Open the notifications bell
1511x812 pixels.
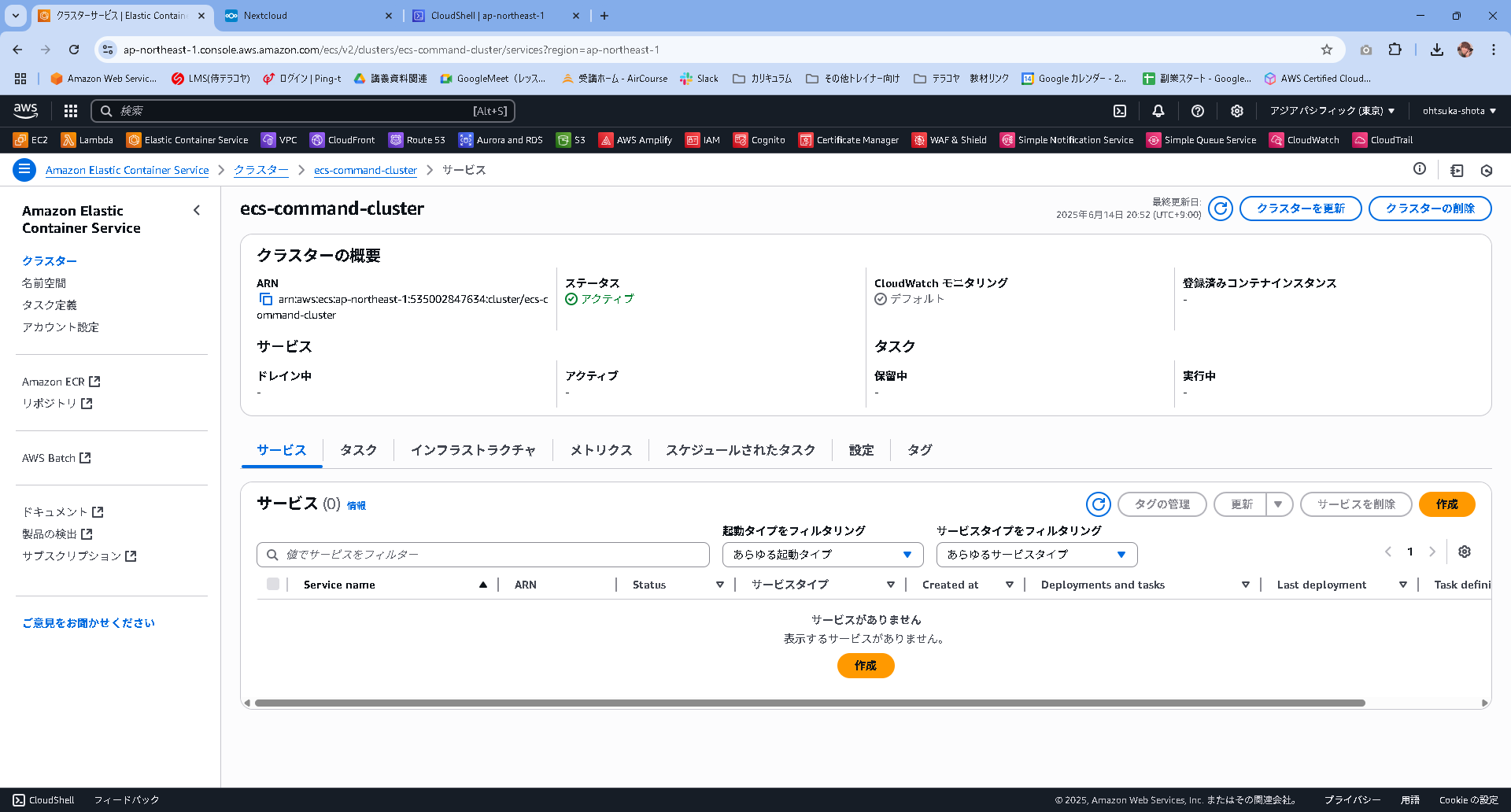(1158, 110)
